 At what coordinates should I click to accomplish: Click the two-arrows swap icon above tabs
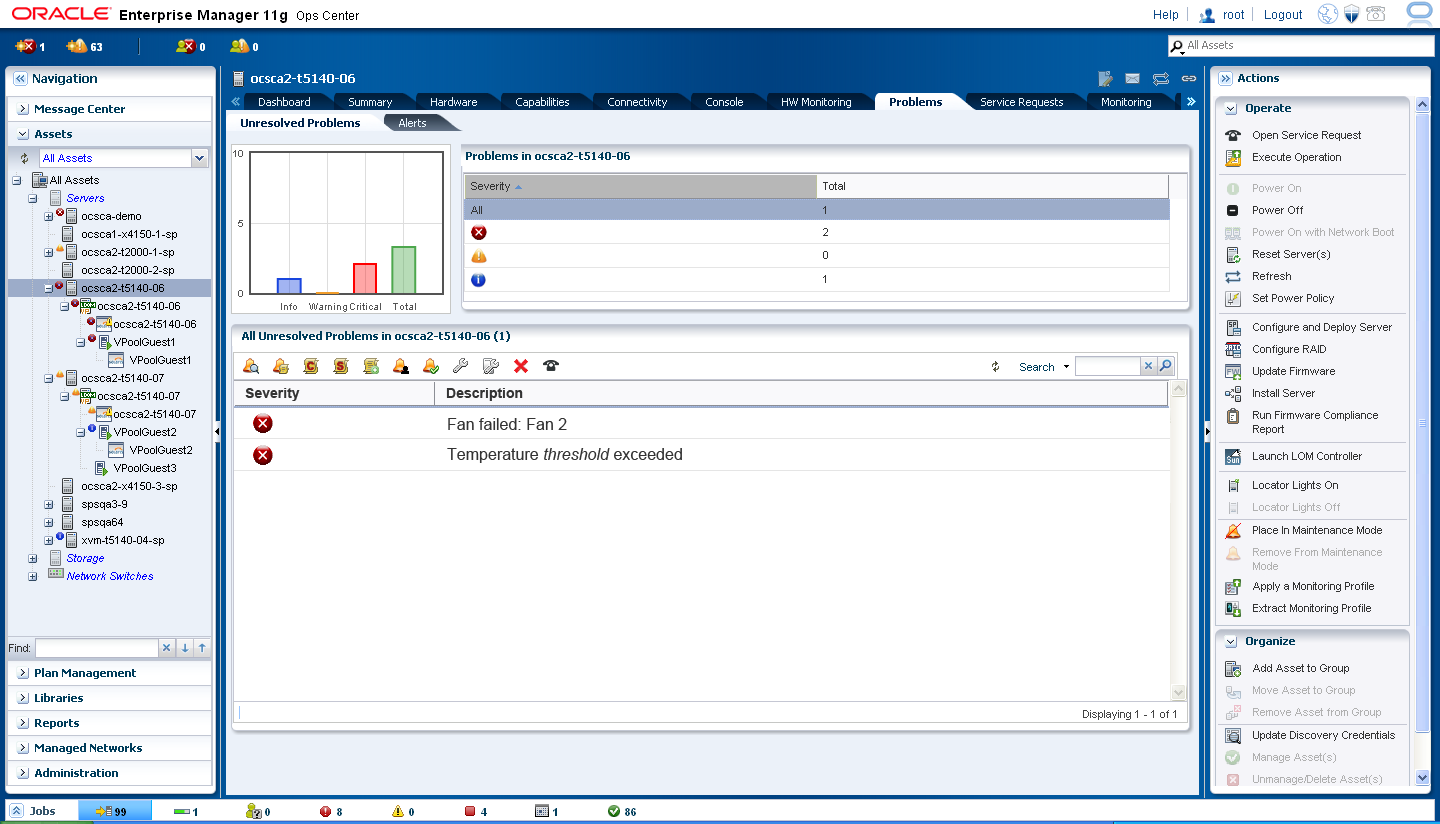click(1161, 78)
